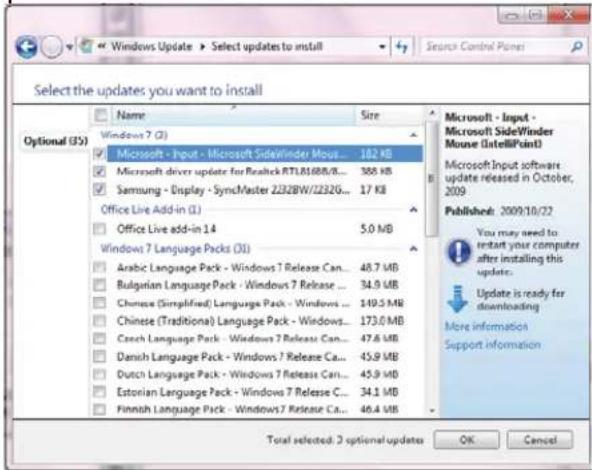Check the Bulgarian Language Pack box
This screenshot has width=592, height=470.
(100, 285)
